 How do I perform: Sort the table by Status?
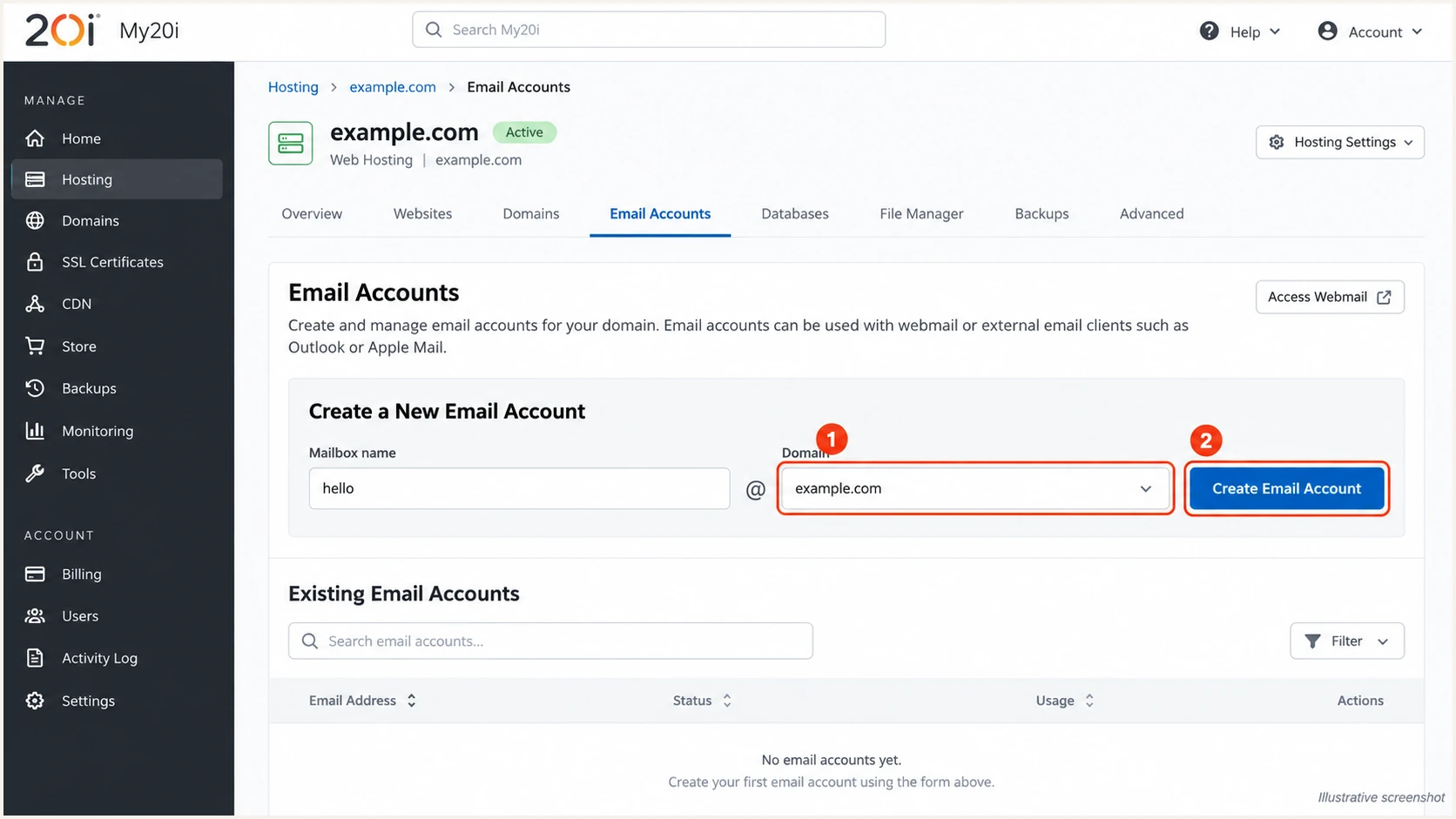pos(702,701)
